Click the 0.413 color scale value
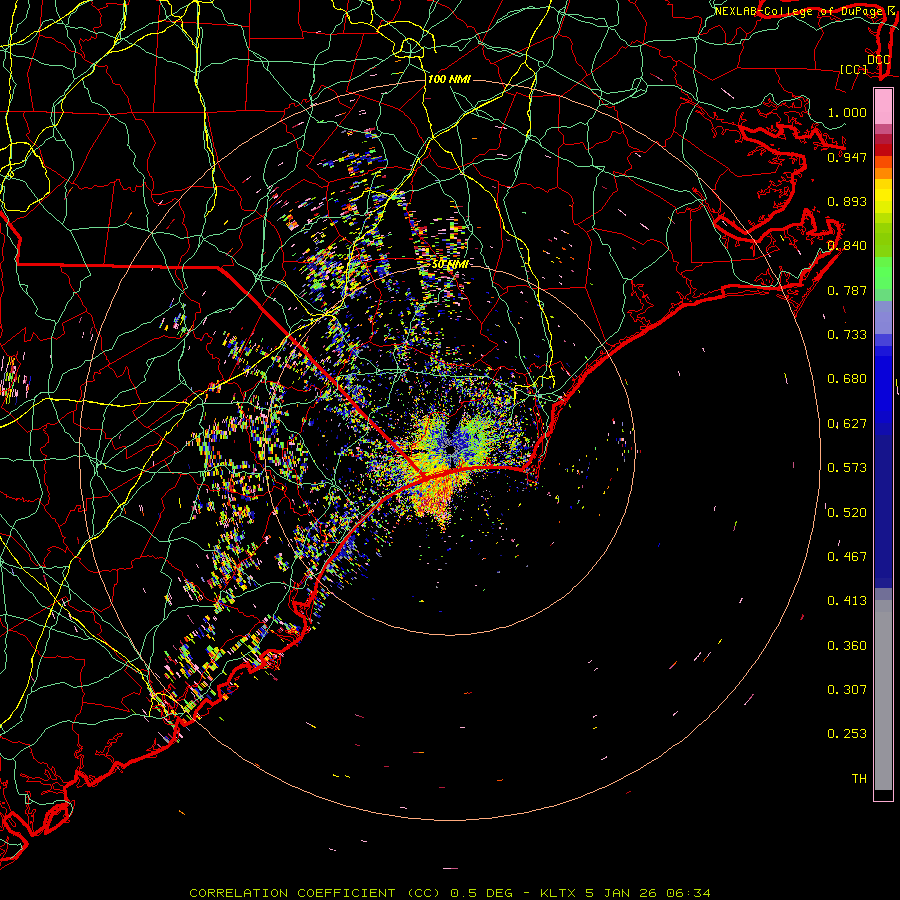The height and width of the screenshot is (900, 900). pyautogui.click(x=847, y=601)
